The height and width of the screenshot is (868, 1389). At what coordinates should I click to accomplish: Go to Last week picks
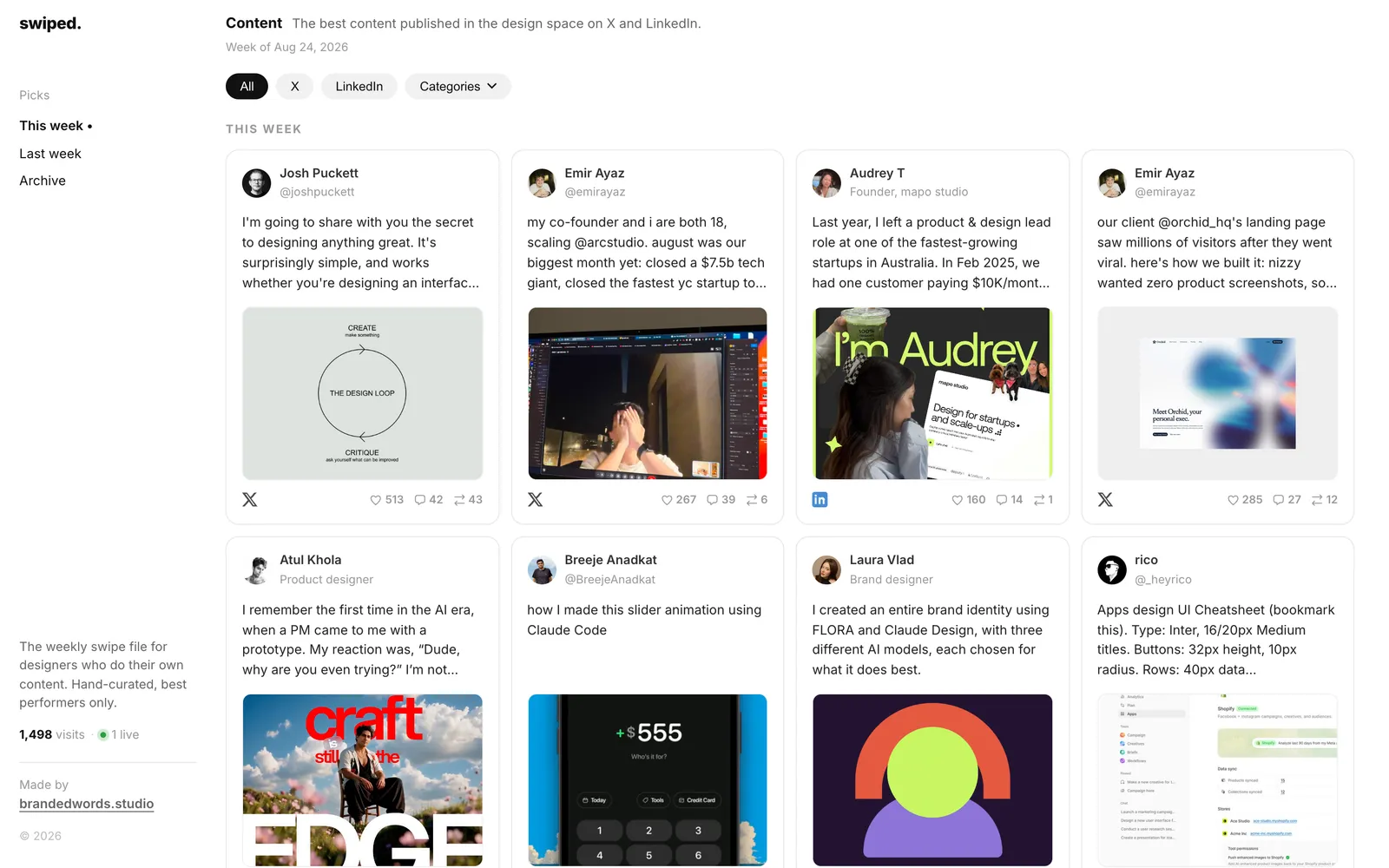pos(50,154)
